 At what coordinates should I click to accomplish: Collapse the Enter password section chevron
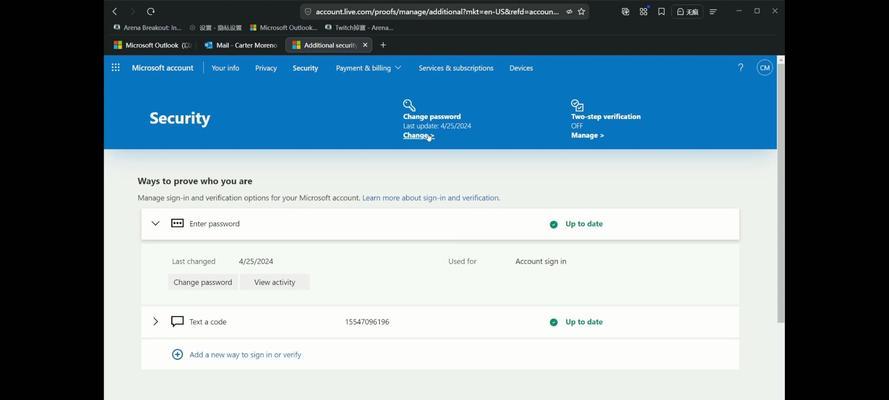point(155,223)
